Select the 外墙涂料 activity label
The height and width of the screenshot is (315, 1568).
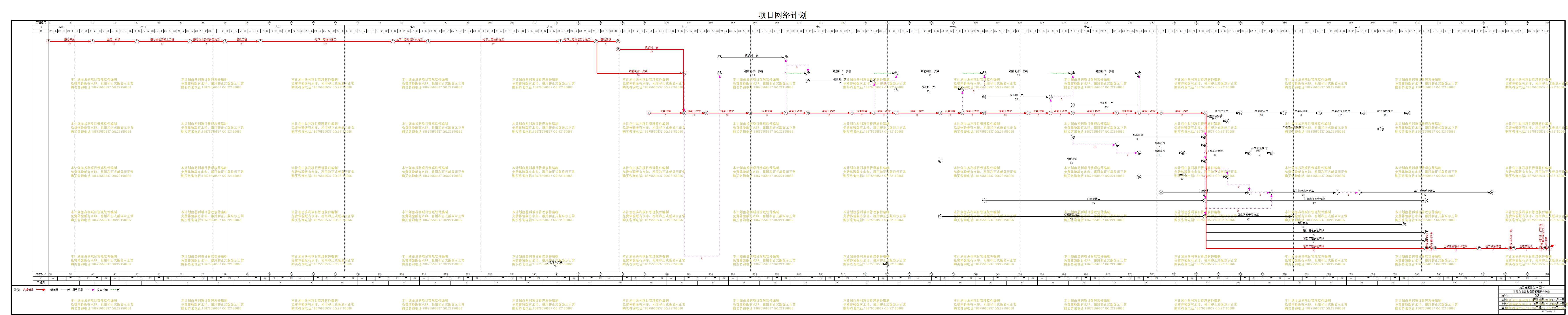click(1160, 151)
